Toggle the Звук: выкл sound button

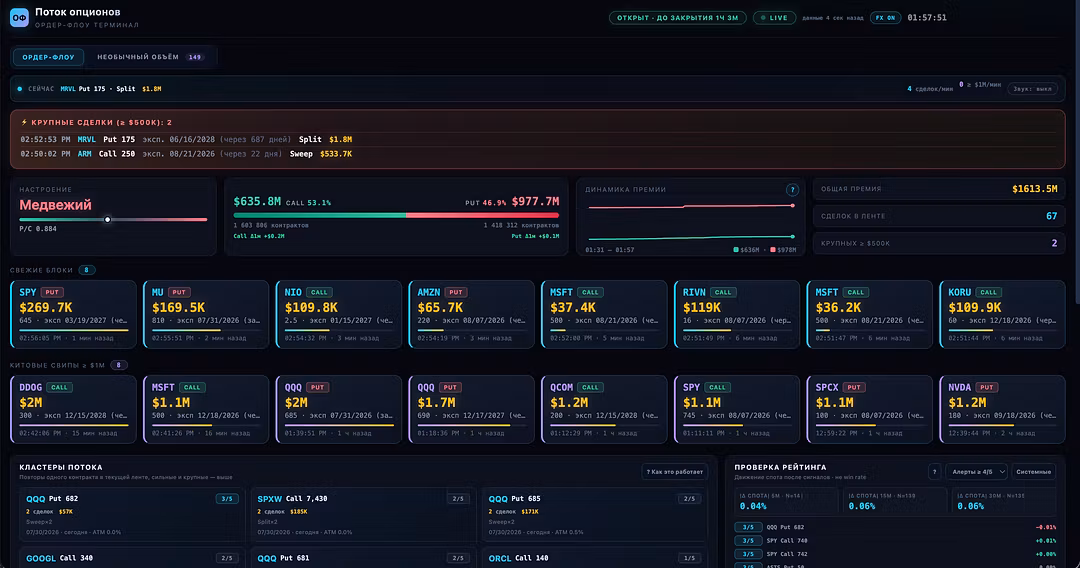pos(1032,89)
